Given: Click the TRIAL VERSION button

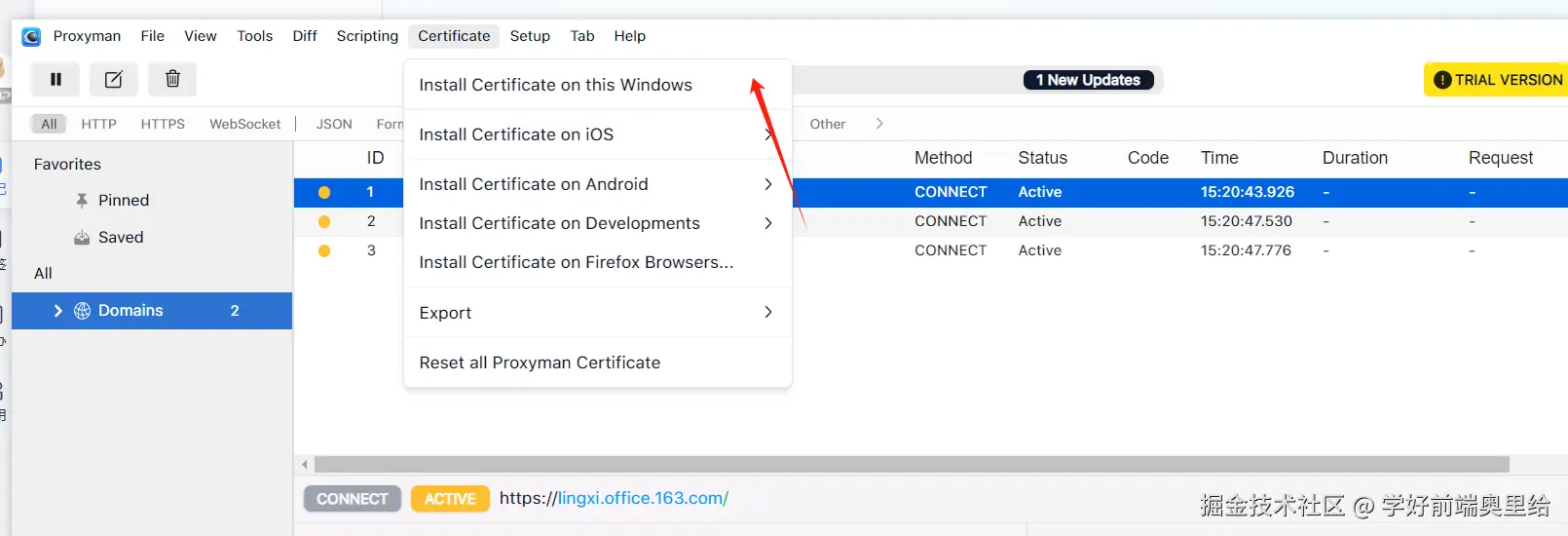Looking at the screenshot, I should [1497, 80].
